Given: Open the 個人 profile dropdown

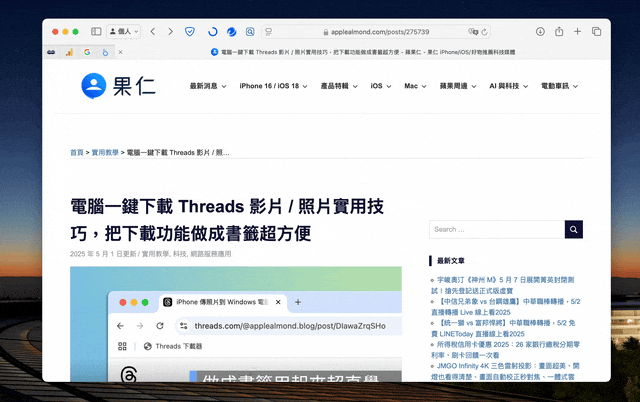Looking at the screenshot, I should tap(124, 31).
